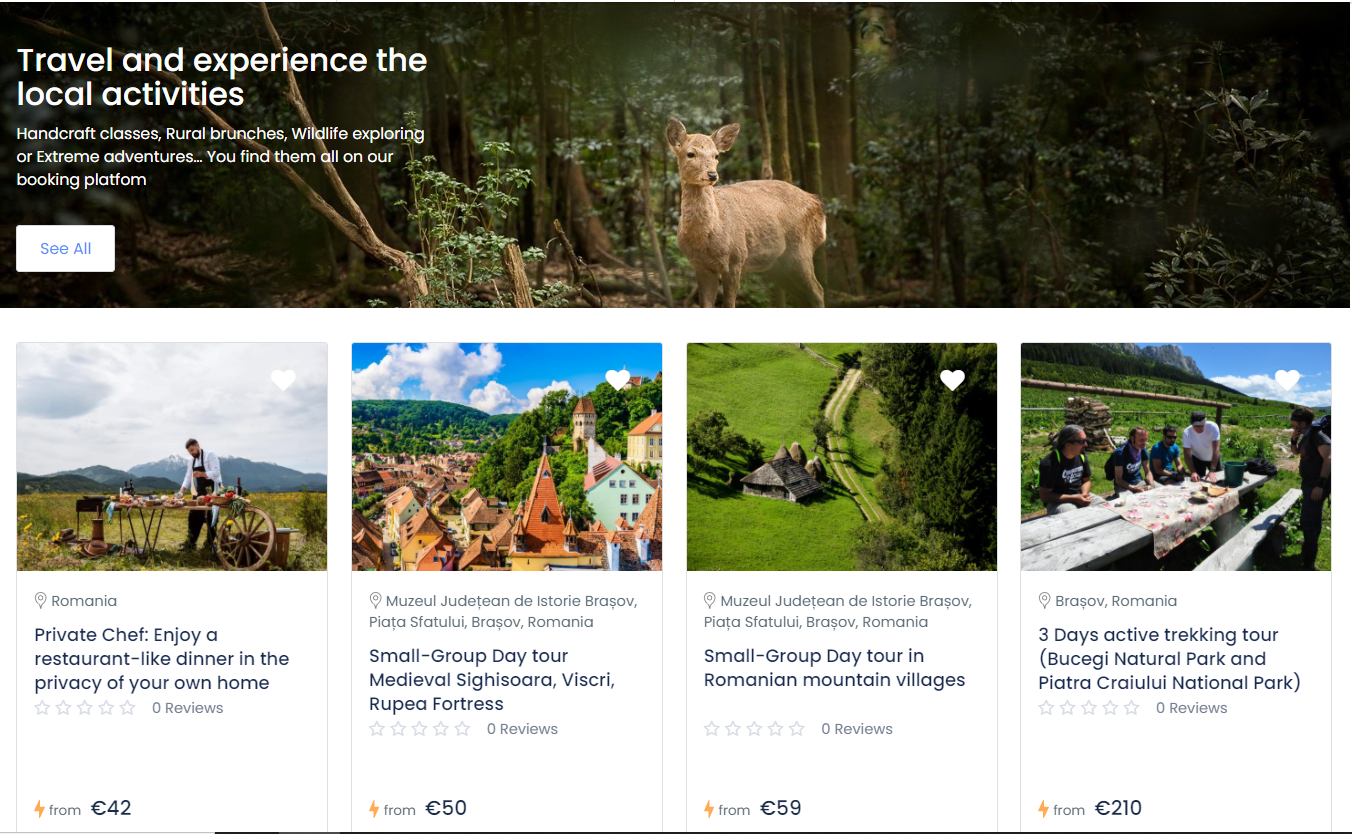The width and height of the screenshot is (1352, 834).
Task: Click location pin icon beside Brașov, Romania
Action: point(1045,600)
